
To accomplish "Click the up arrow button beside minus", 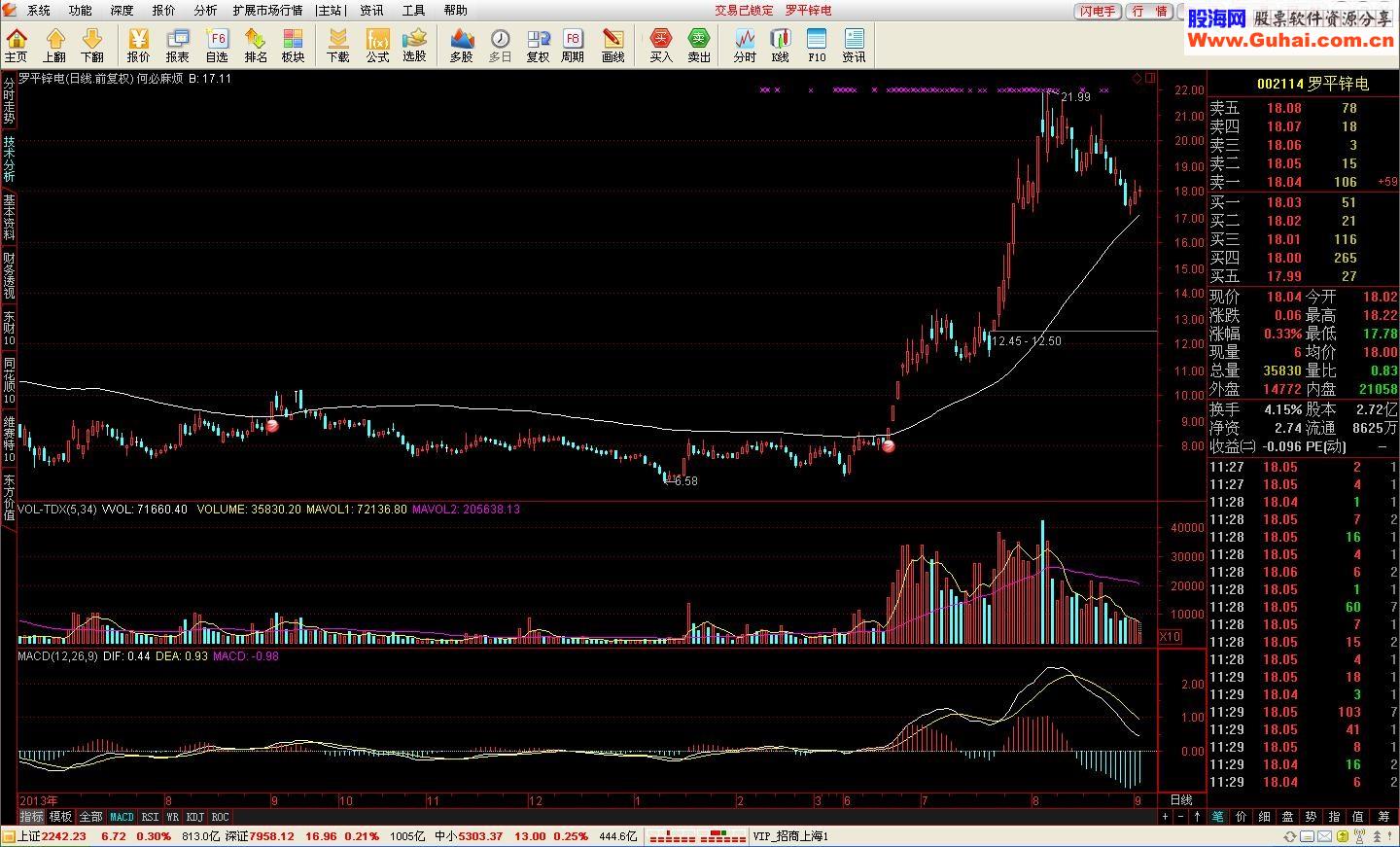I will [x=1197, y=817].
